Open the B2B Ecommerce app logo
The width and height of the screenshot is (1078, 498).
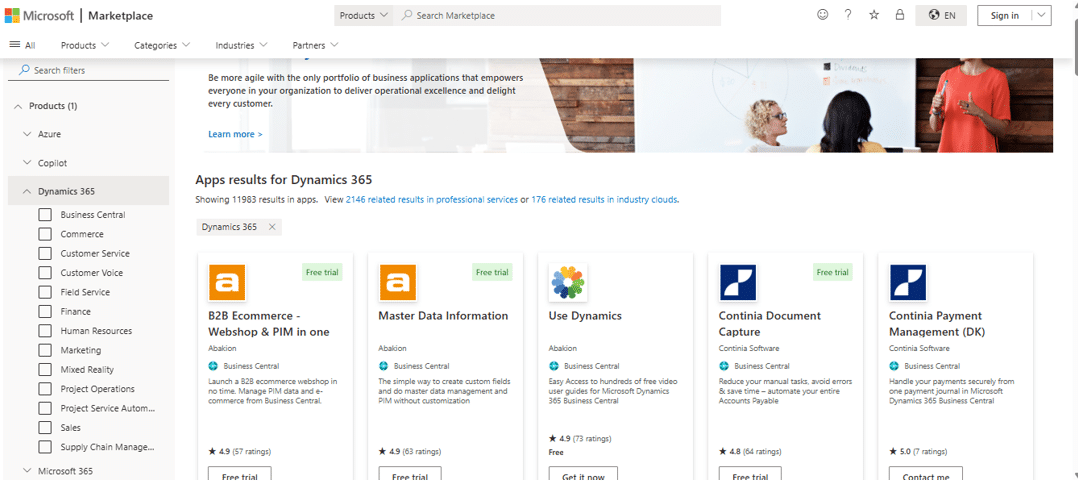coord(227,283)
